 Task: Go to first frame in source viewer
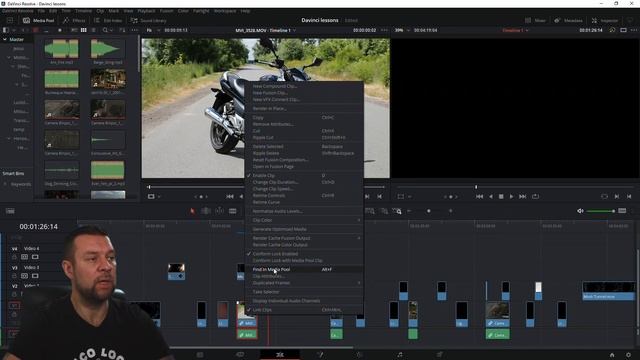pyautogui.click(x=230, y=196)
